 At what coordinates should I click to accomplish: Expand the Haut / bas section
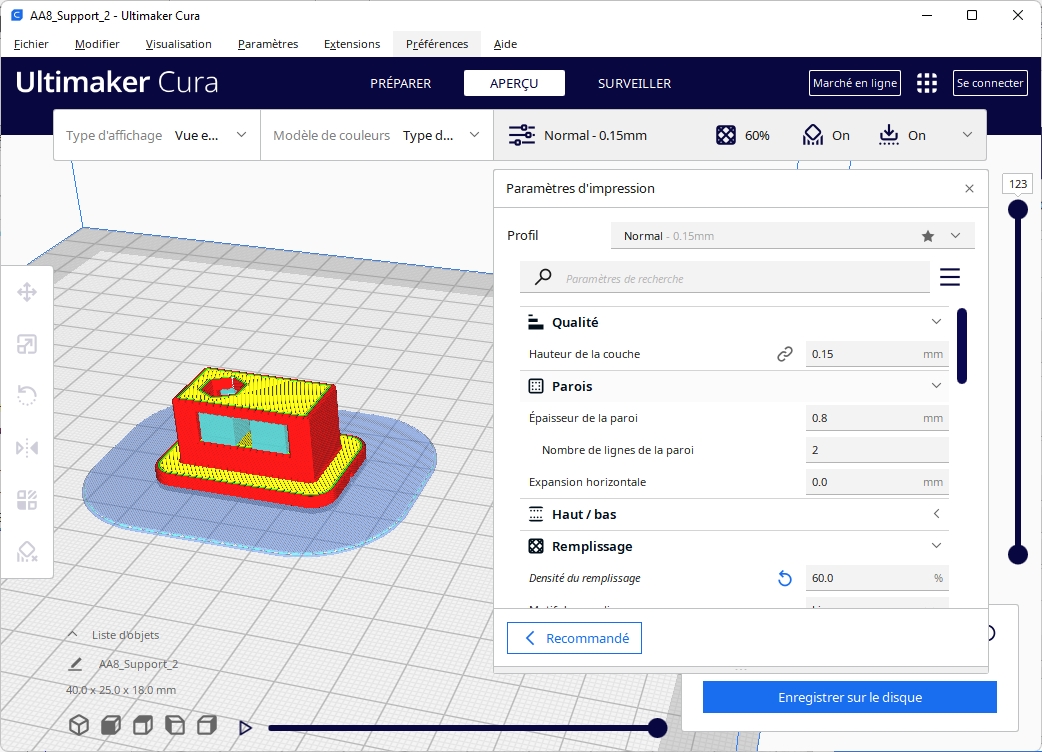pyautogui.click(x=936, y=514)
